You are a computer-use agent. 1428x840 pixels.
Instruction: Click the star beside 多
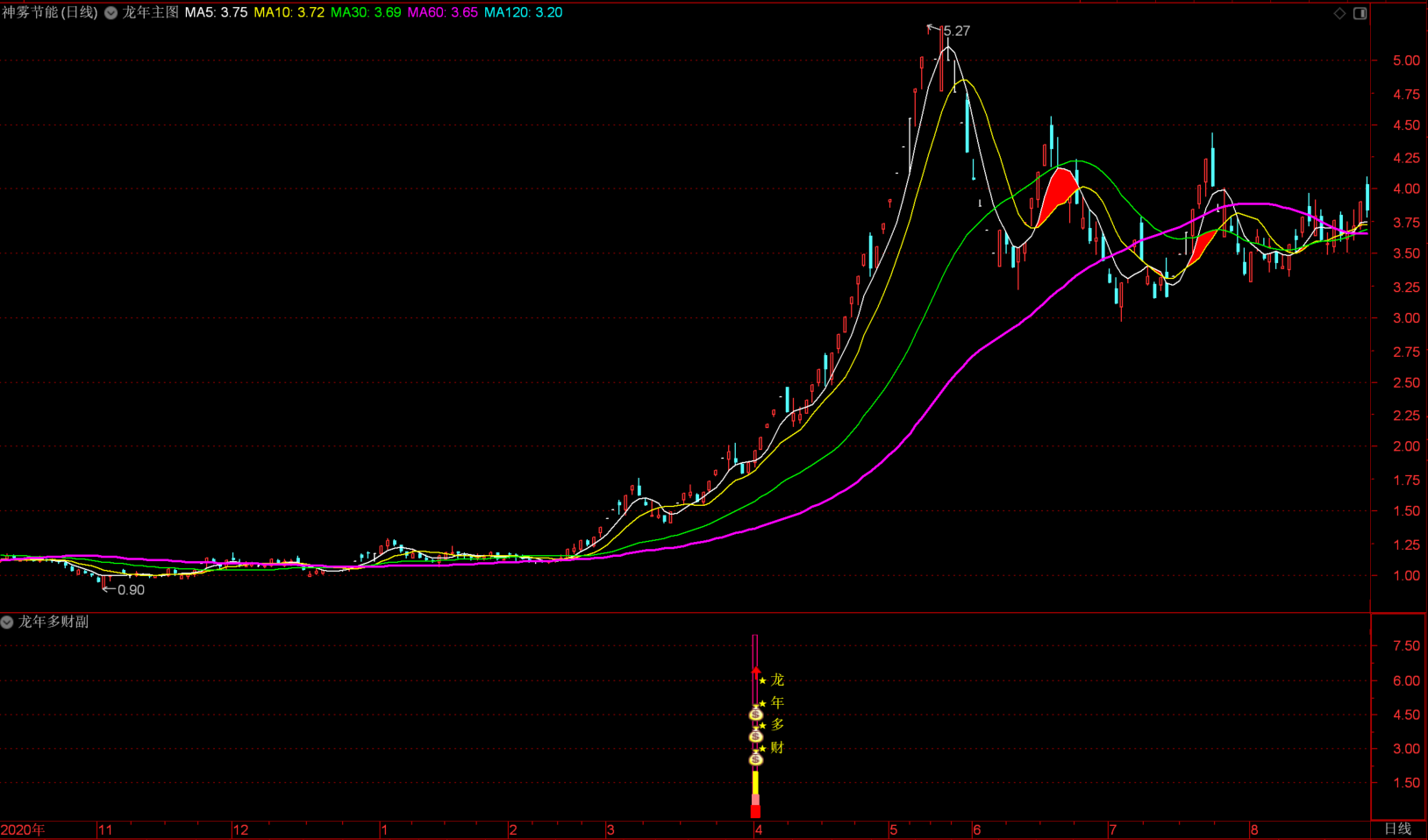tap(763, 726)
